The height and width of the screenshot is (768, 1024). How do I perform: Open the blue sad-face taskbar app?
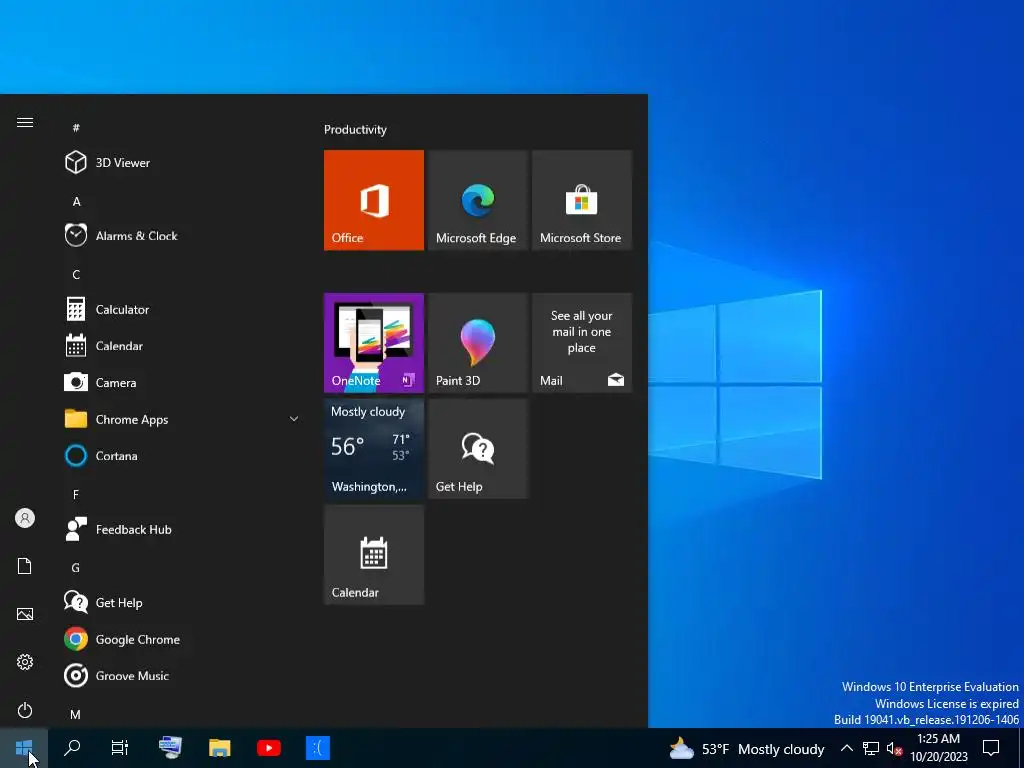317,748
